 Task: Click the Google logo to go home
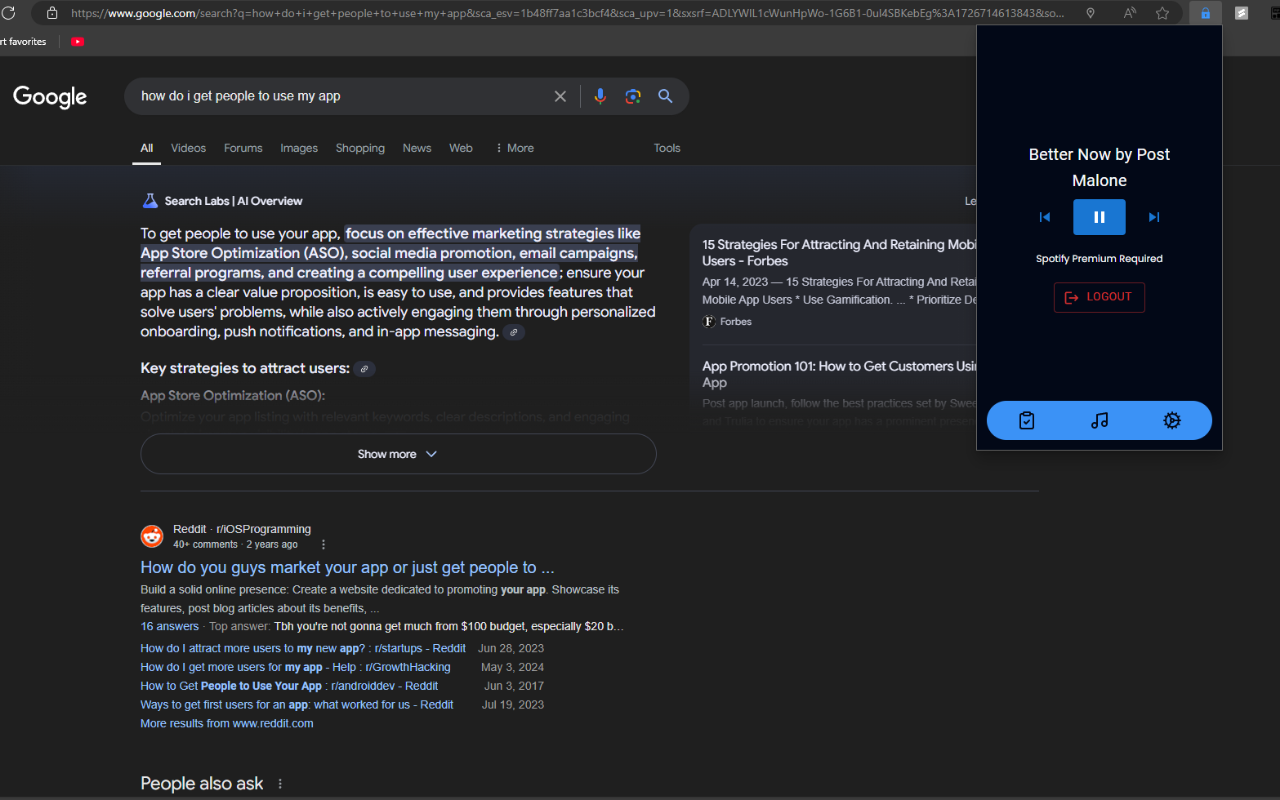[49, 97]
